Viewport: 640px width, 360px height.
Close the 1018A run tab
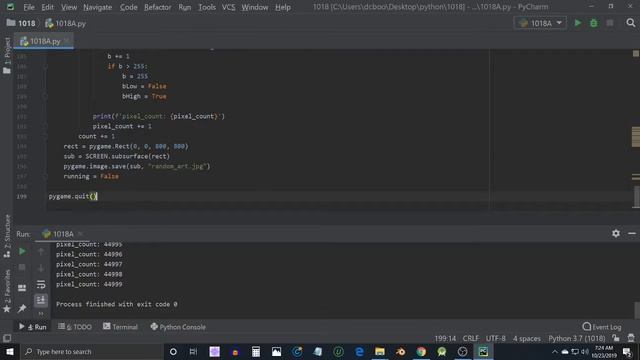click(80, 234)
